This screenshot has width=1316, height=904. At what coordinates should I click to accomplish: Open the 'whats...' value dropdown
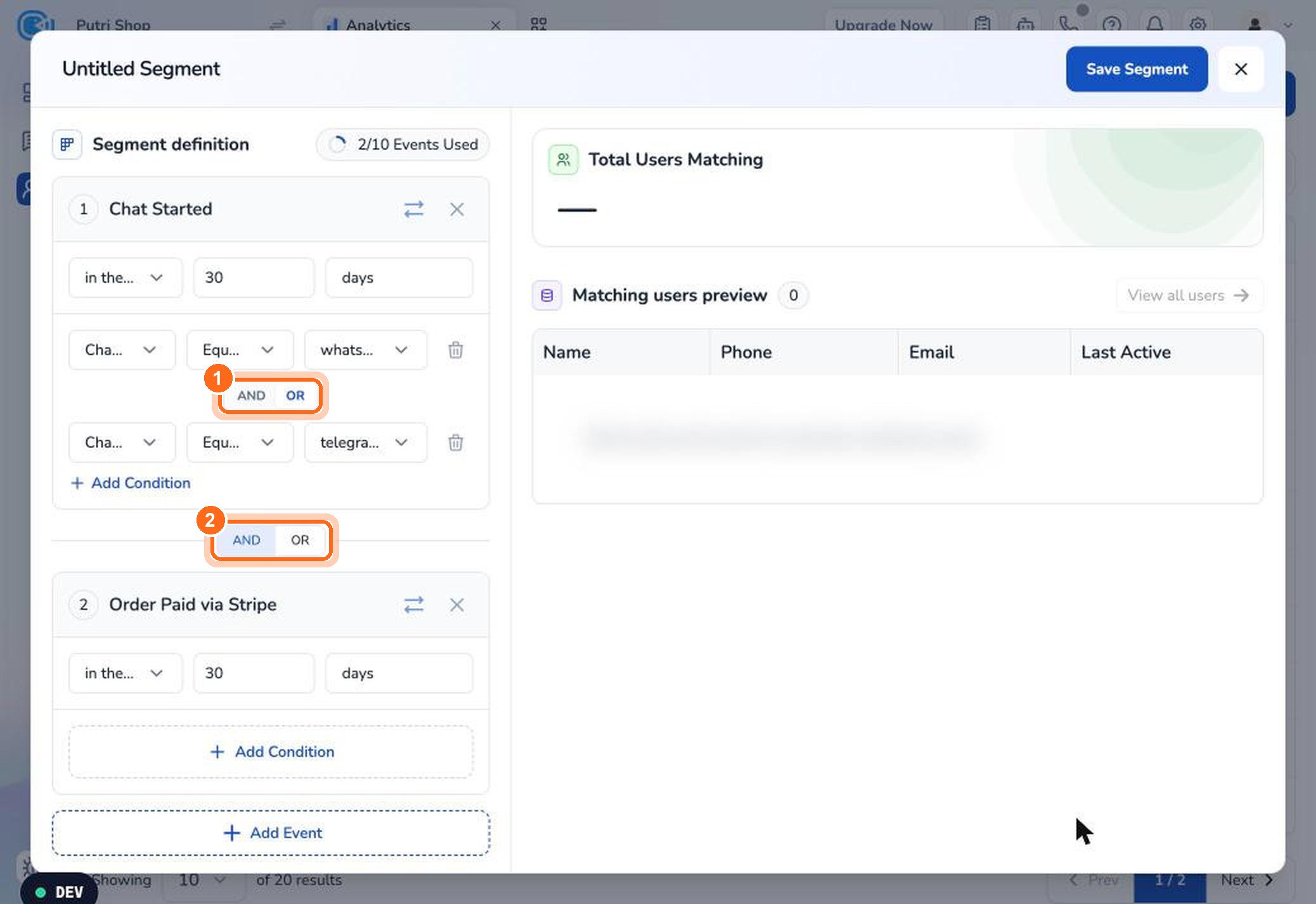[x=366, y=350]
